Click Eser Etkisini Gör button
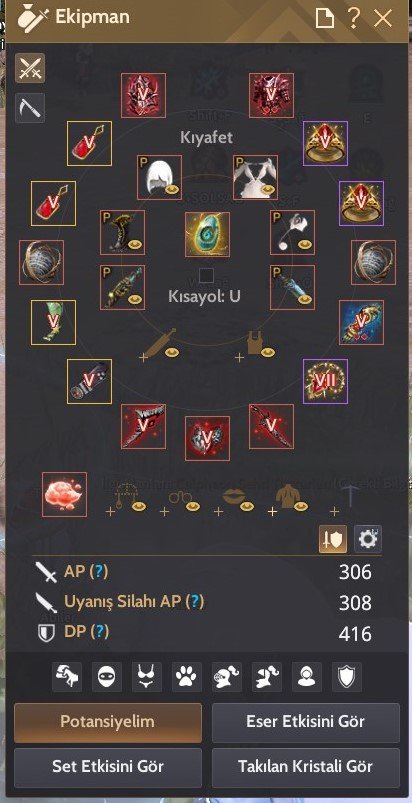Image resolution: width=412 pixels, height=803 pixels. point(306,723)
